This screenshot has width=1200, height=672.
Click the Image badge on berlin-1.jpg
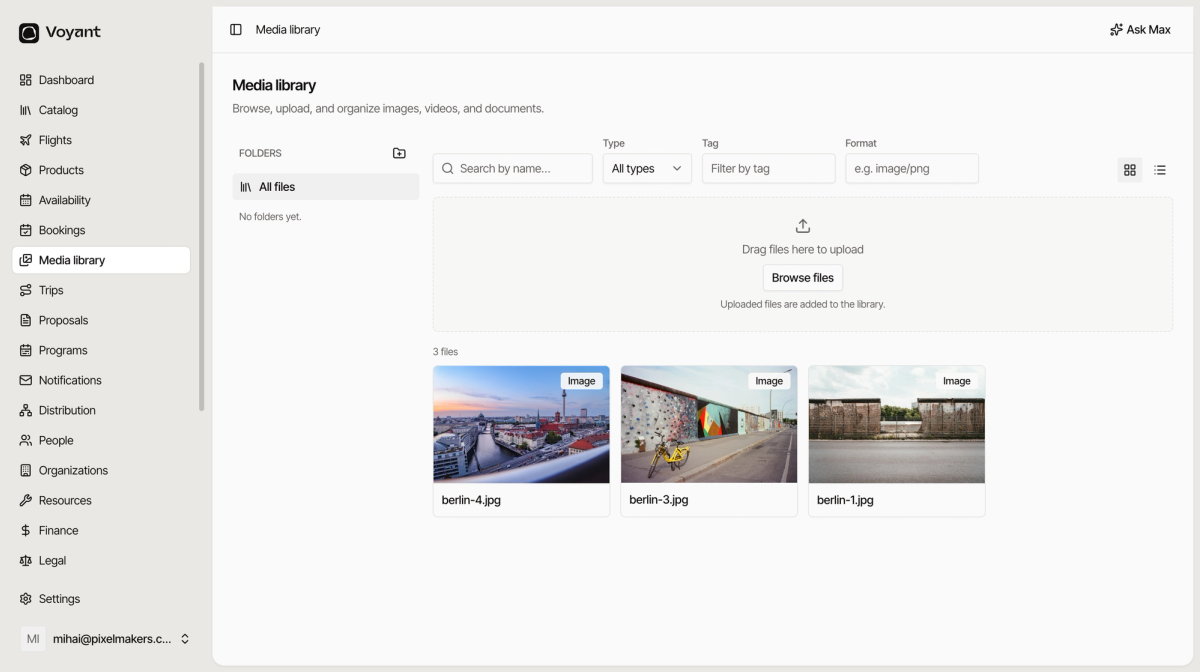pyautogui.click(x=957, y=381)
